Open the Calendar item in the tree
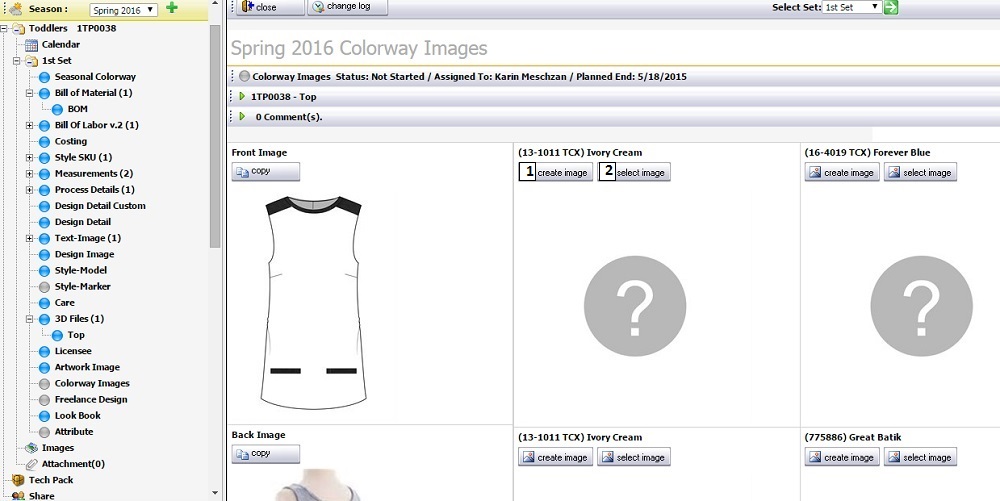The height and width of the screenshot is (501, 1000). click(x=61, y=45)
